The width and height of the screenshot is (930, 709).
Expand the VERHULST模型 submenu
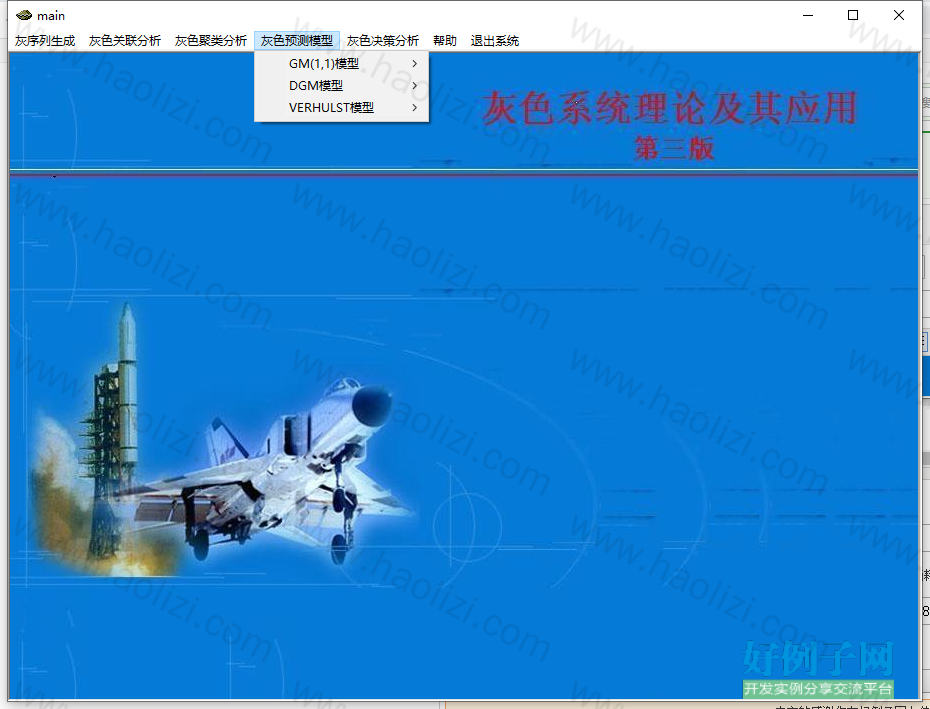point(342,107)
